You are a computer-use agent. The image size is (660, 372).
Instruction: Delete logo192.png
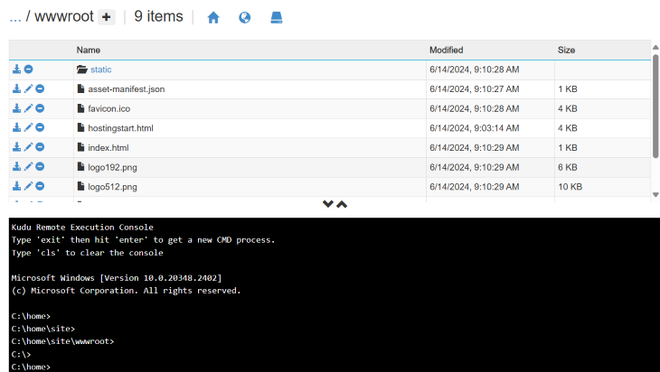[x=40, y=166]
